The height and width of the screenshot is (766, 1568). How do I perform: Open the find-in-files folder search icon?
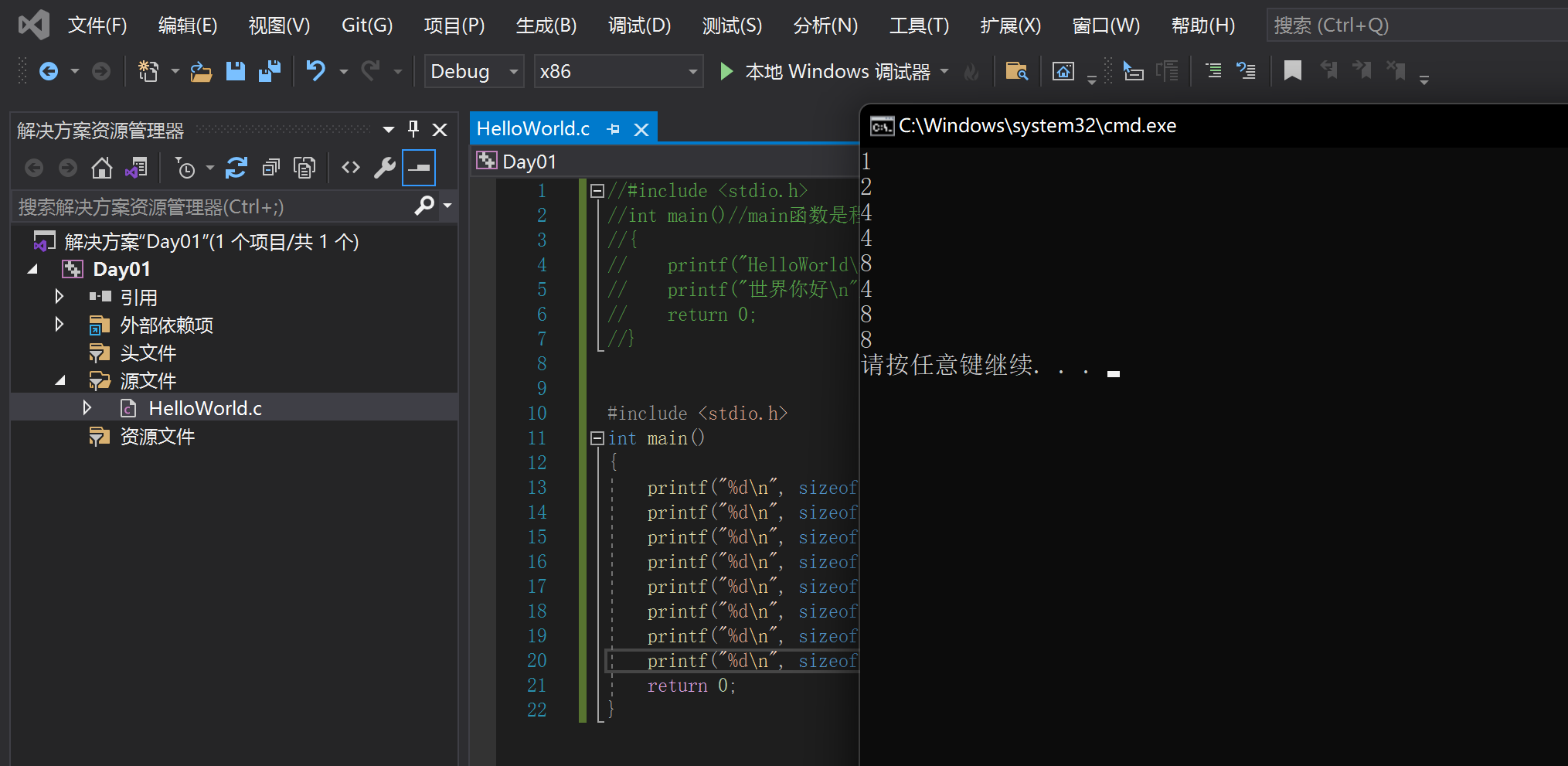point(1016,72)
